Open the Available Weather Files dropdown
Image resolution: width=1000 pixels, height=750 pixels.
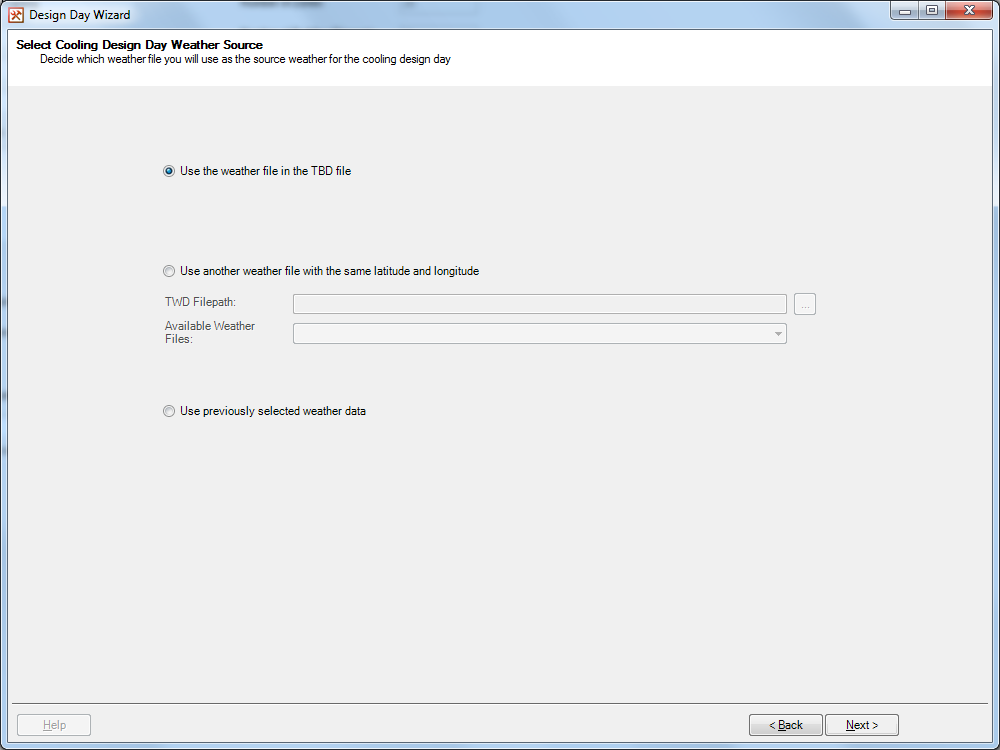click(540, 334)
